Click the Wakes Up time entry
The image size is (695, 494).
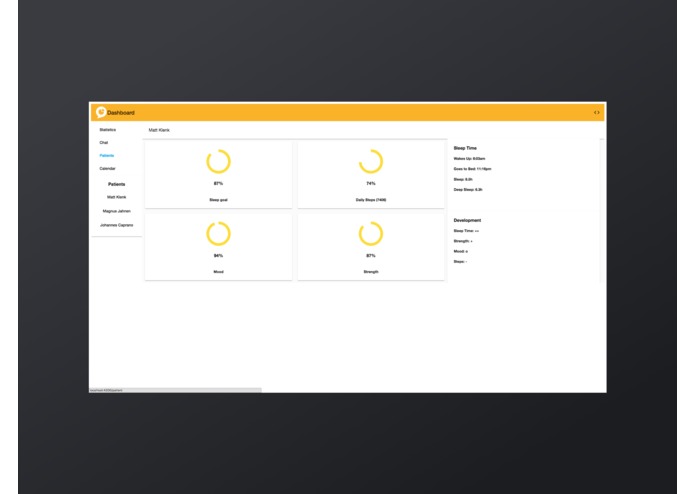[x=469, y=159]
